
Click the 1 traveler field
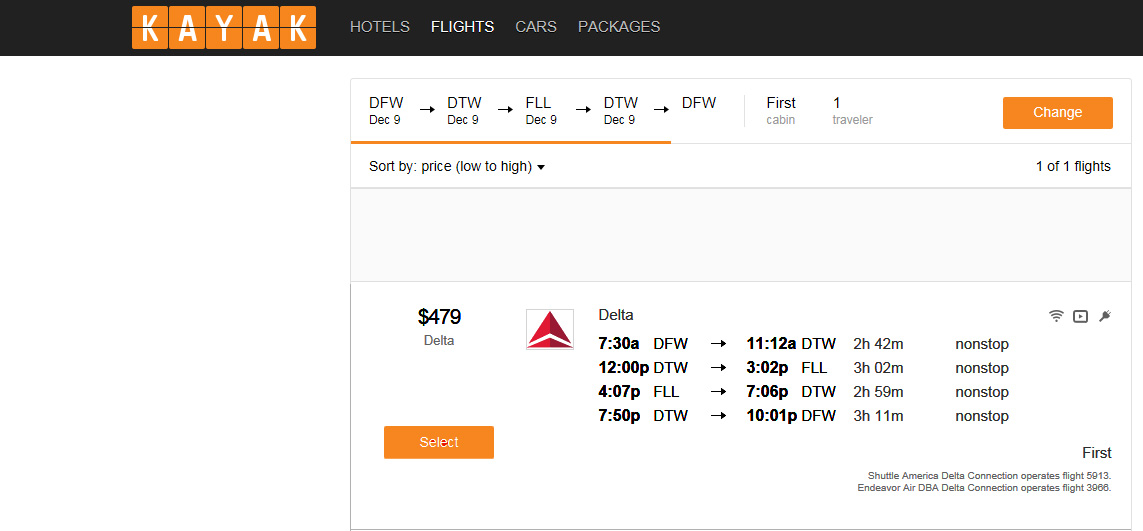(x=851, y=110)
